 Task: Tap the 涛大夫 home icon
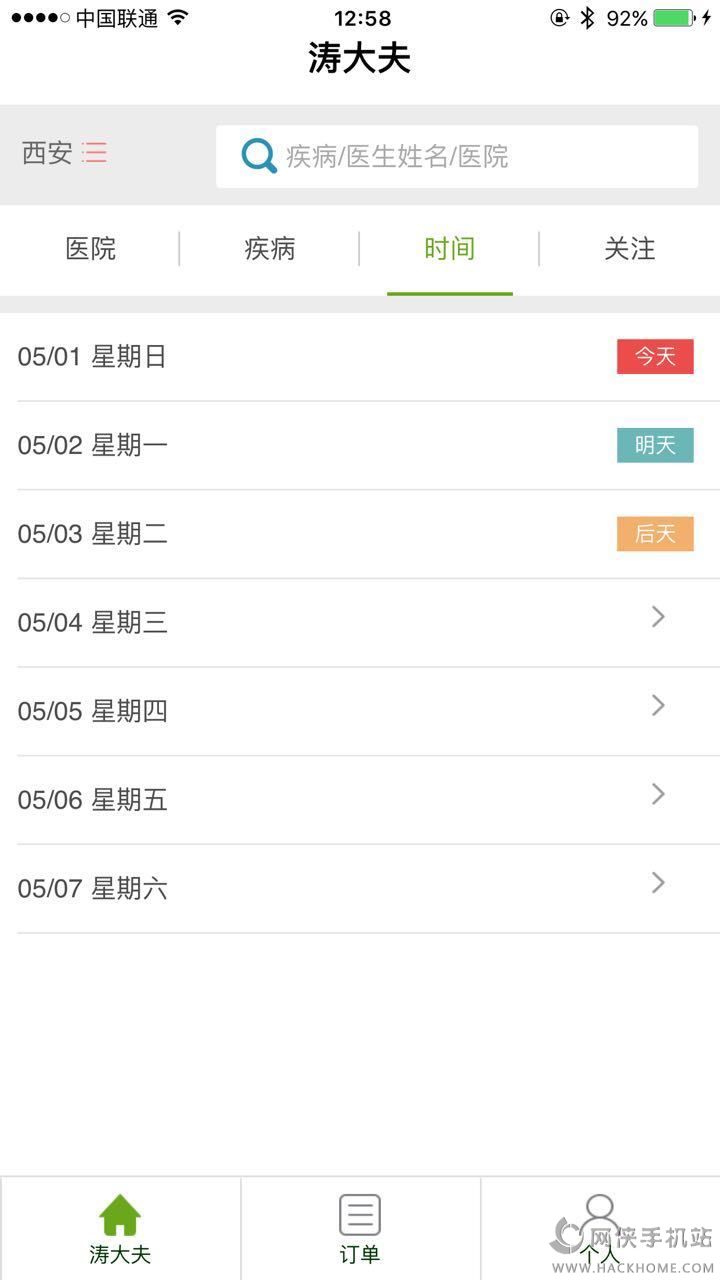[x=120, y=1215]
